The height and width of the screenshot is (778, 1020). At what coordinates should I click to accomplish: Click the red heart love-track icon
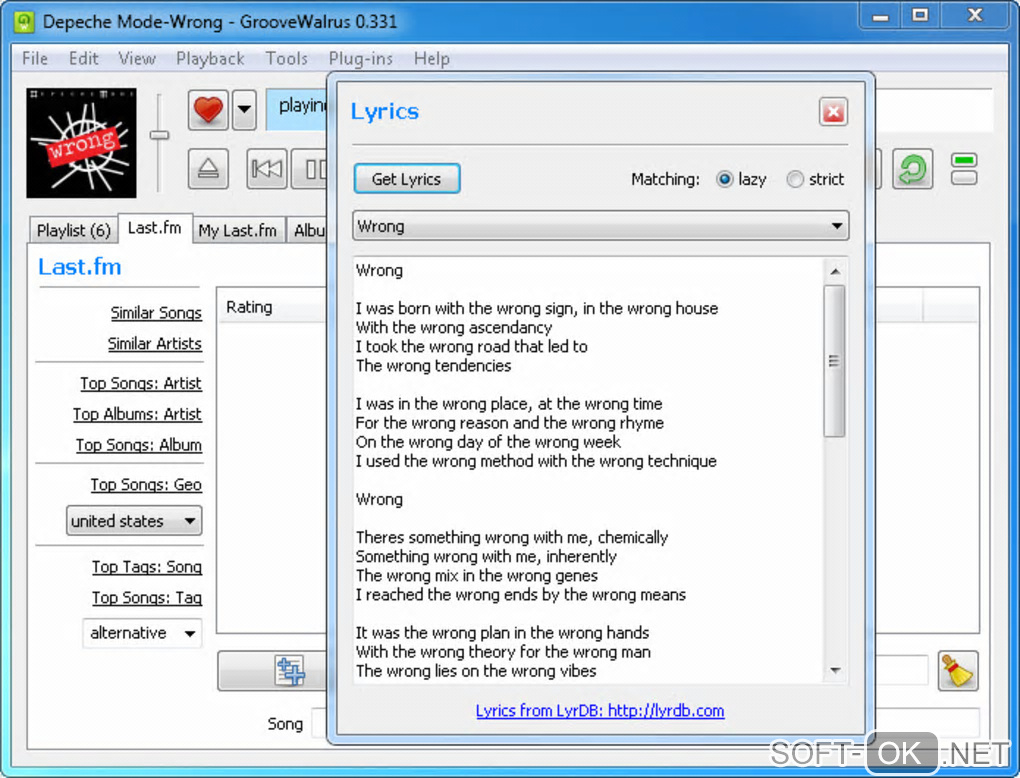(208, 109)
